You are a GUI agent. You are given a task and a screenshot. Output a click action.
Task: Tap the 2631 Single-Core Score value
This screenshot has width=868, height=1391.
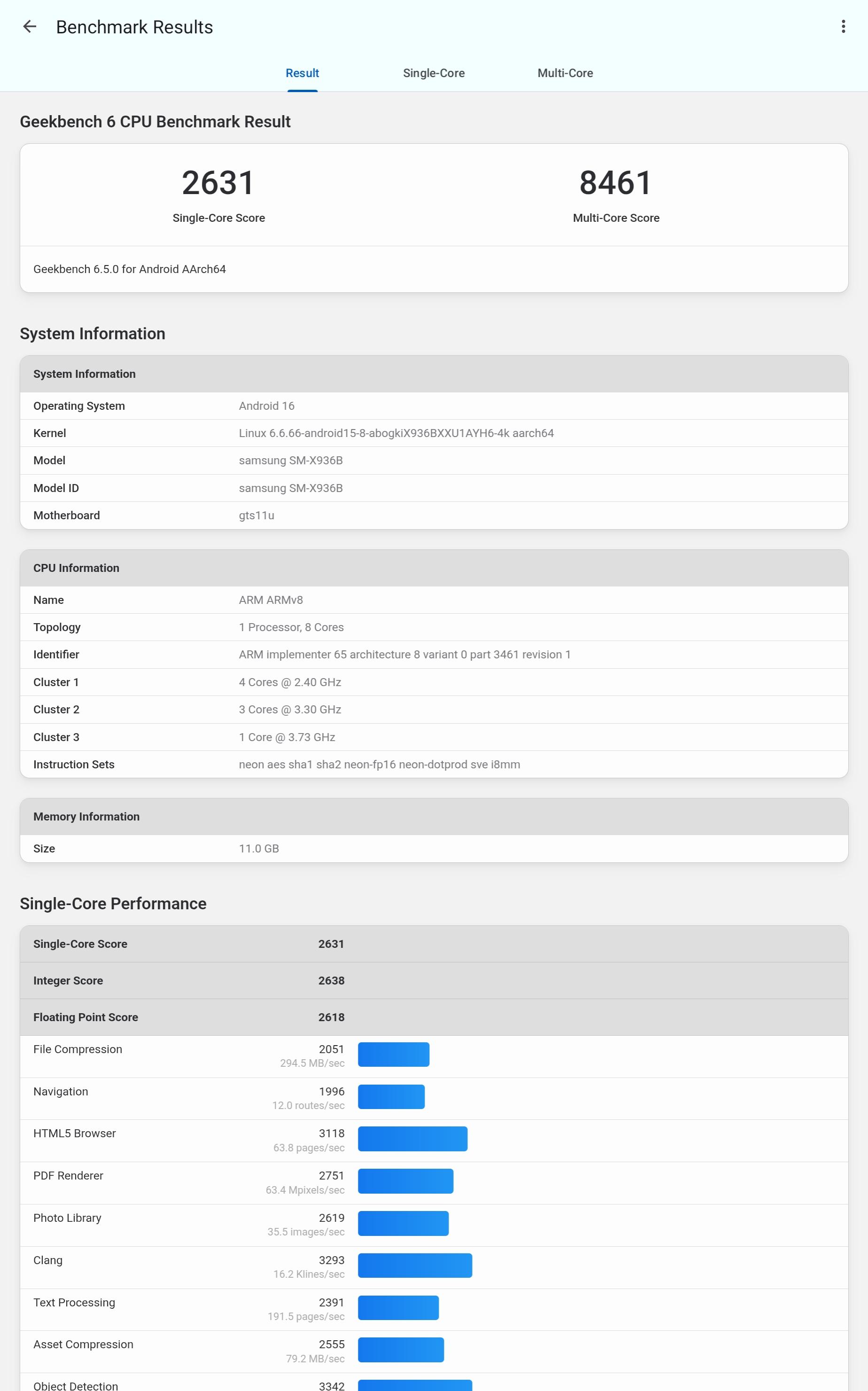coord(218,183)
